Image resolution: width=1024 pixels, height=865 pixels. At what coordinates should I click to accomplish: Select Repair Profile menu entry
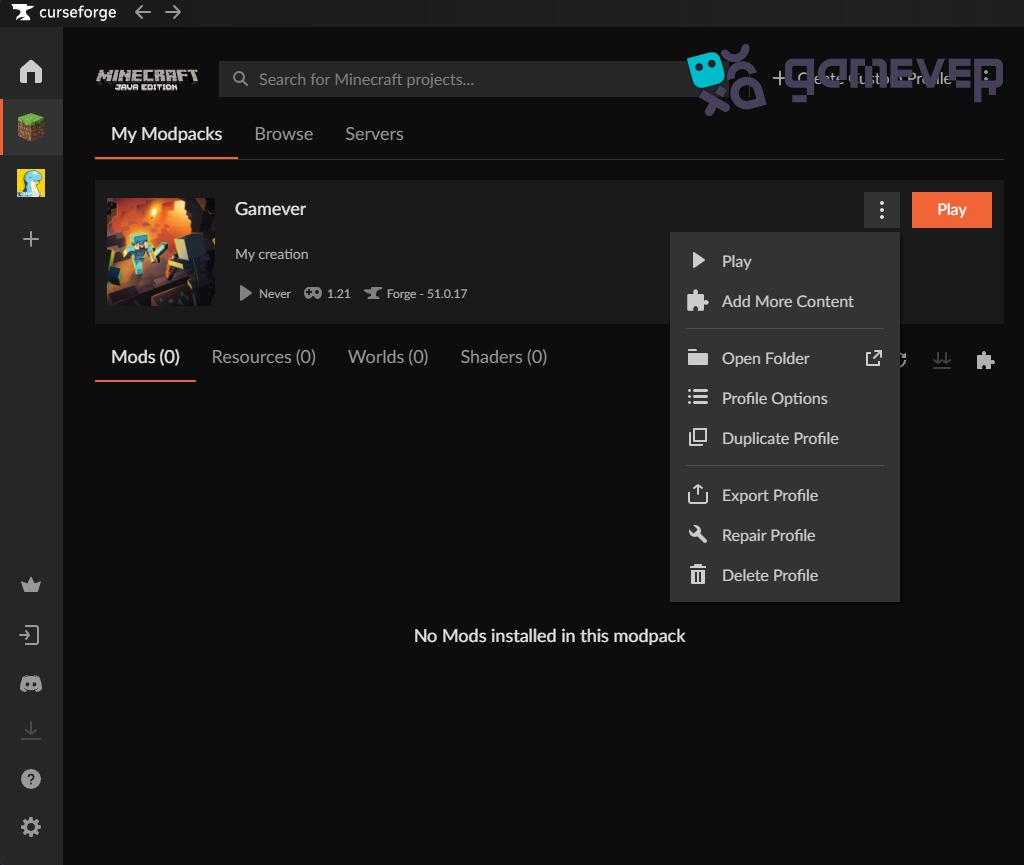785,535
